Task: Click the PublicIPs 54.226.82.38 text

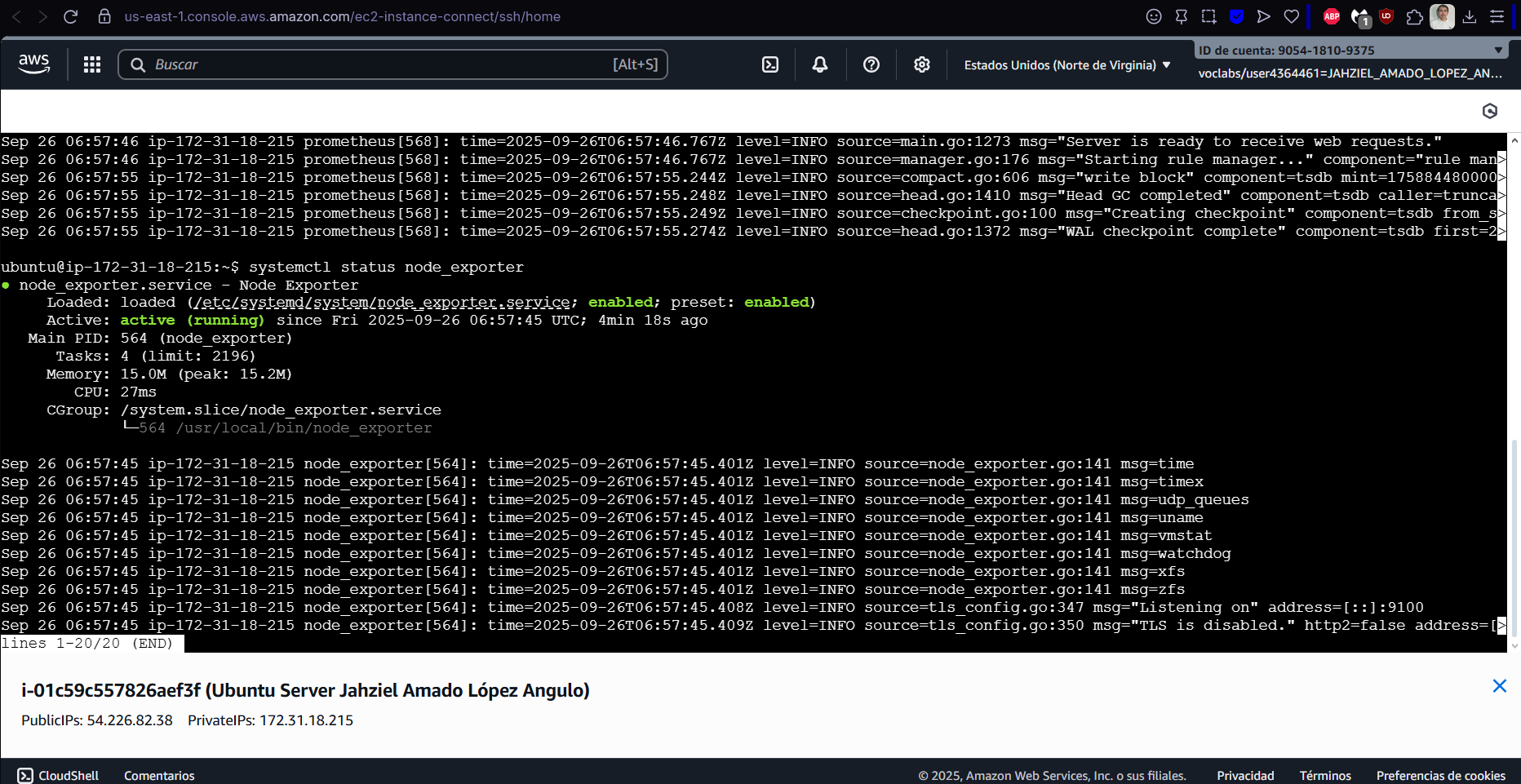Action: tap(97, 720)
